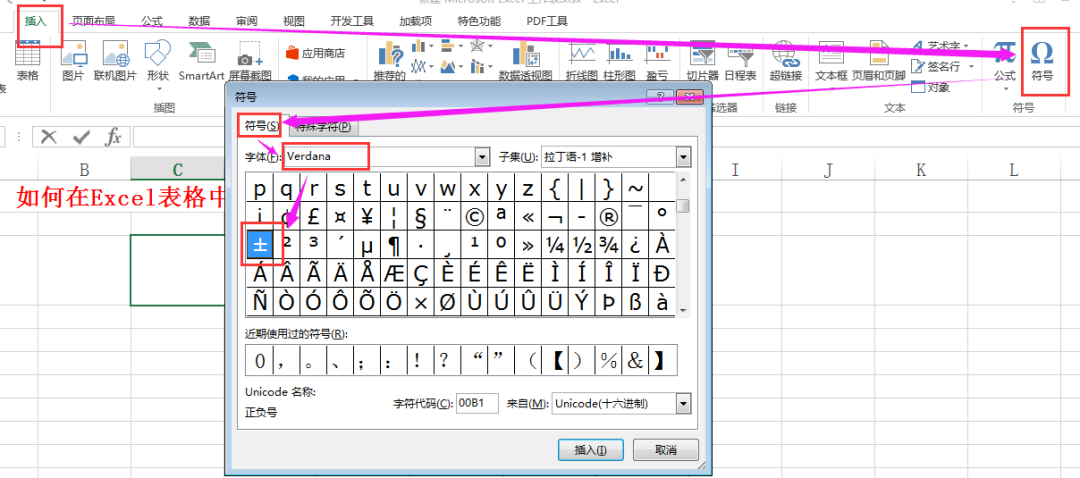
Task: Select the copyright © symbol in grid
Action: 474,216
